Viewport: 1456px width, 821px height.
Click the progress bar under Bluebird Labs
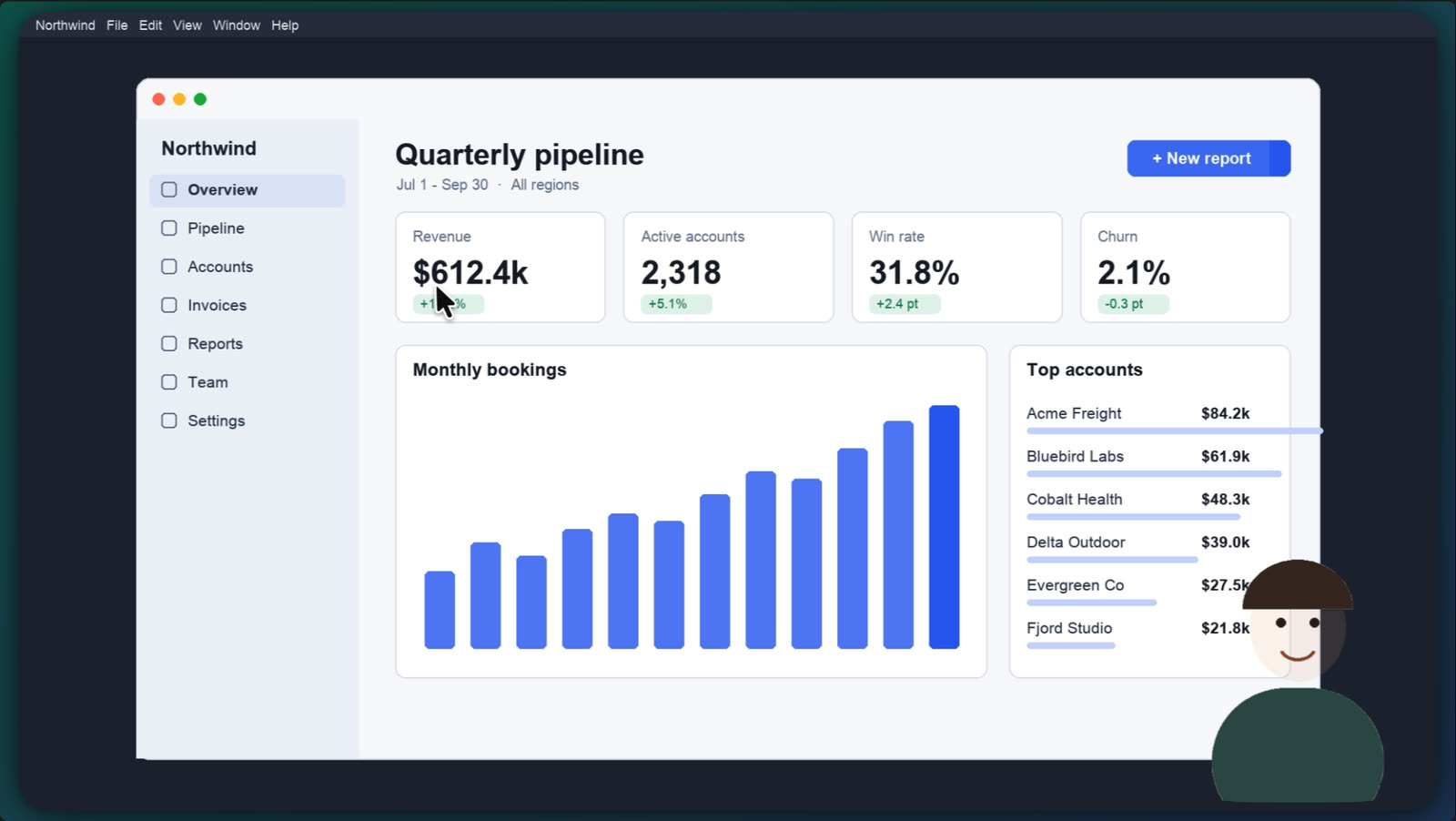click(x=1154, y=474)
